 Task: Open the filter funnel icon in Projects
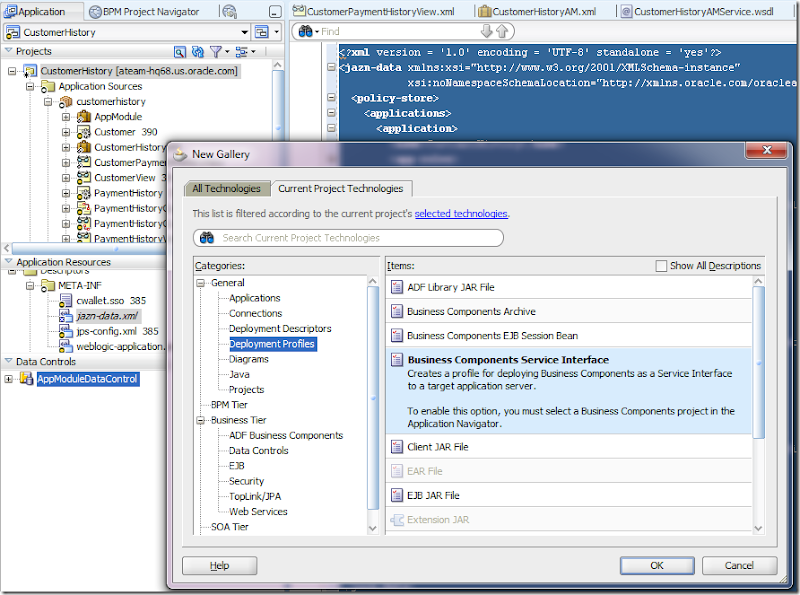217,51
